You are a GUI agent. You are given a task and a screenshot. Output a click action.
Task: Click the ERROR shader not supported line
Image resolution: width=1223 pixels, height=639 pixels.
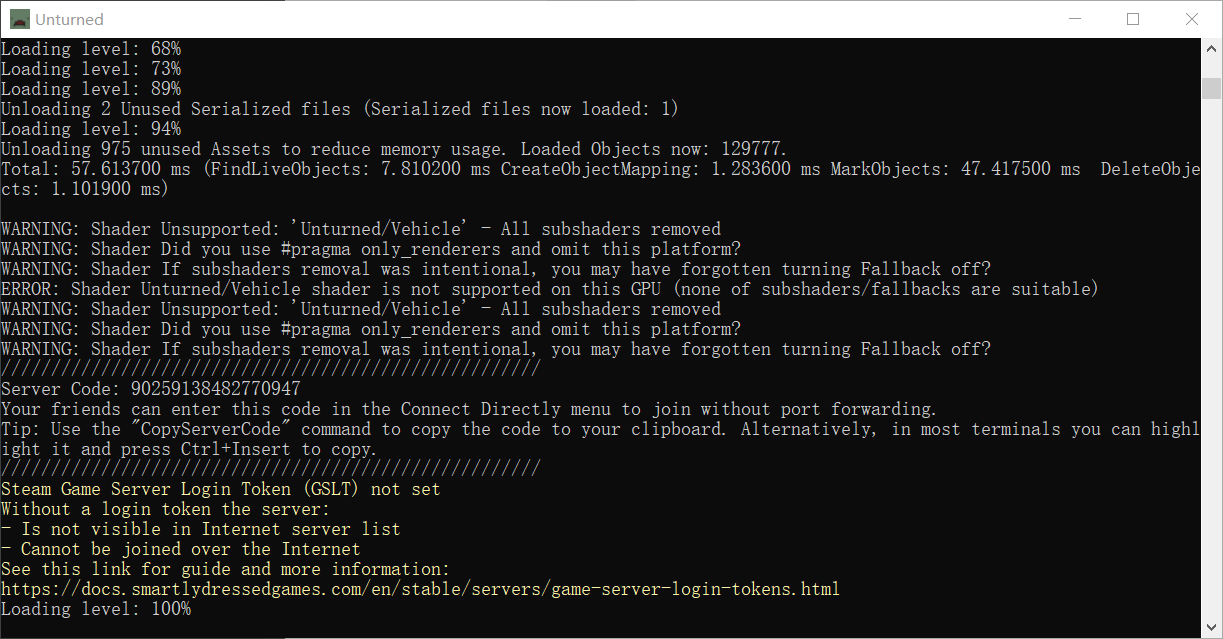pyautogui.click(x=550, y=289)
